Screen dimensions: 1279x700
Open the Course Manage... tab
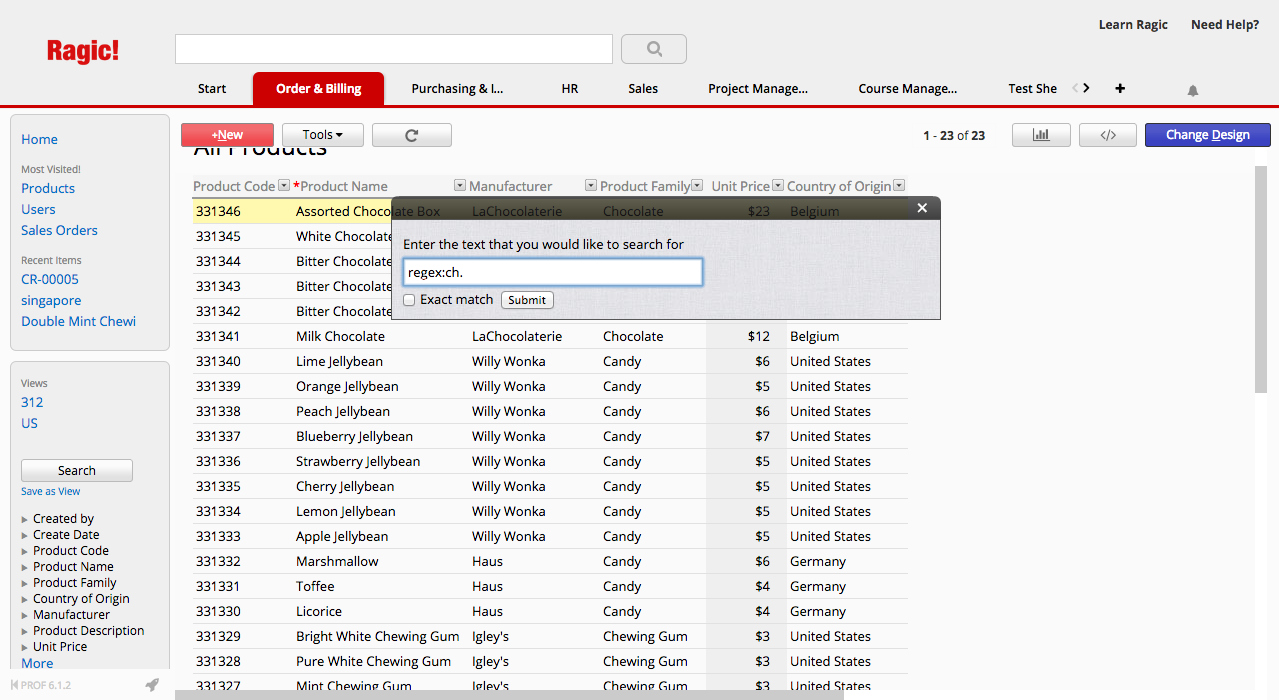[x=908, y=89]
